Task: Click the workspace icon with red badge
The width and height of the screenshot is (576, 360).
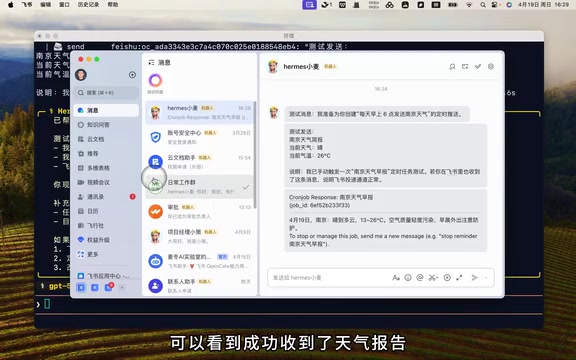Action: click(x=109, y=287)
